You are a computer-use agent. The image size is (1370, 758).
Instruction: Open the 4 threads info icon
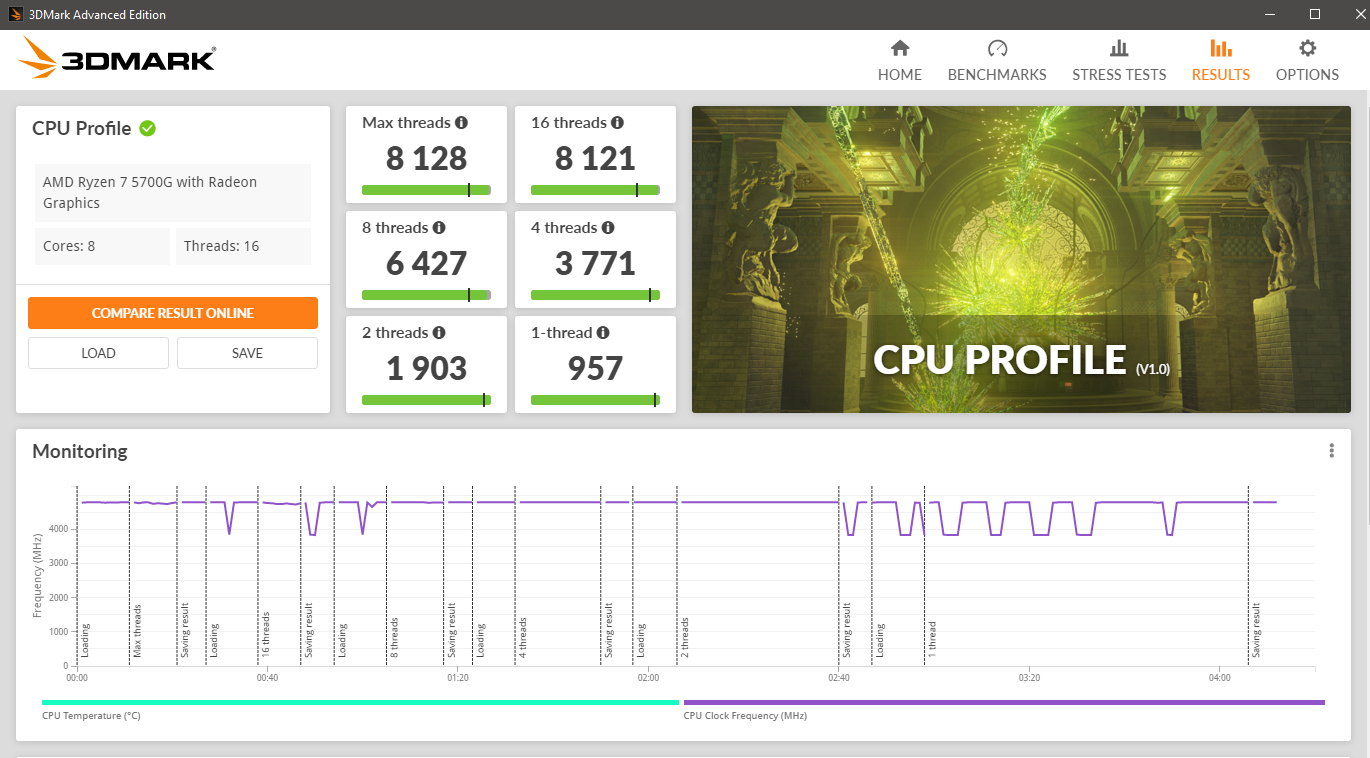(607, 228)
